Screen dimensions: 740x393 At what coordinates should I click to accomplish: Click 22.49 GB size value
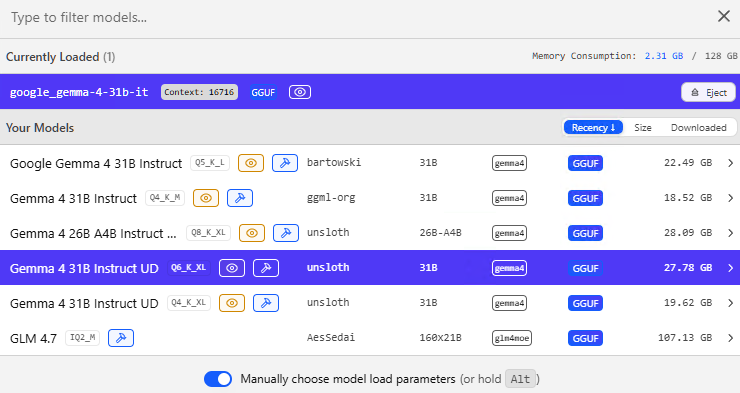[x=688, y=163]
